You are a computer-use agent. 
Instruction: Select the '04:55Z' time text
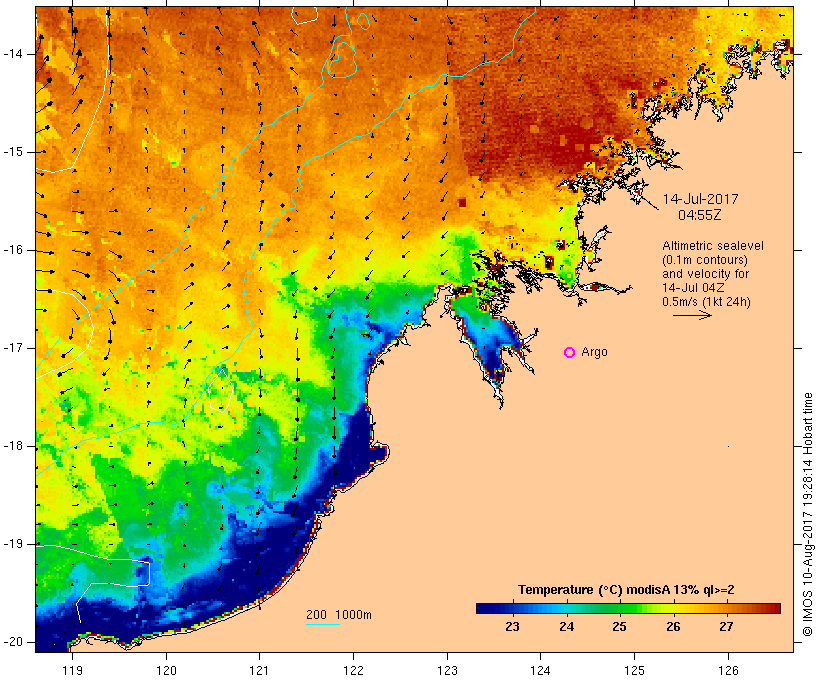(700, 215)
